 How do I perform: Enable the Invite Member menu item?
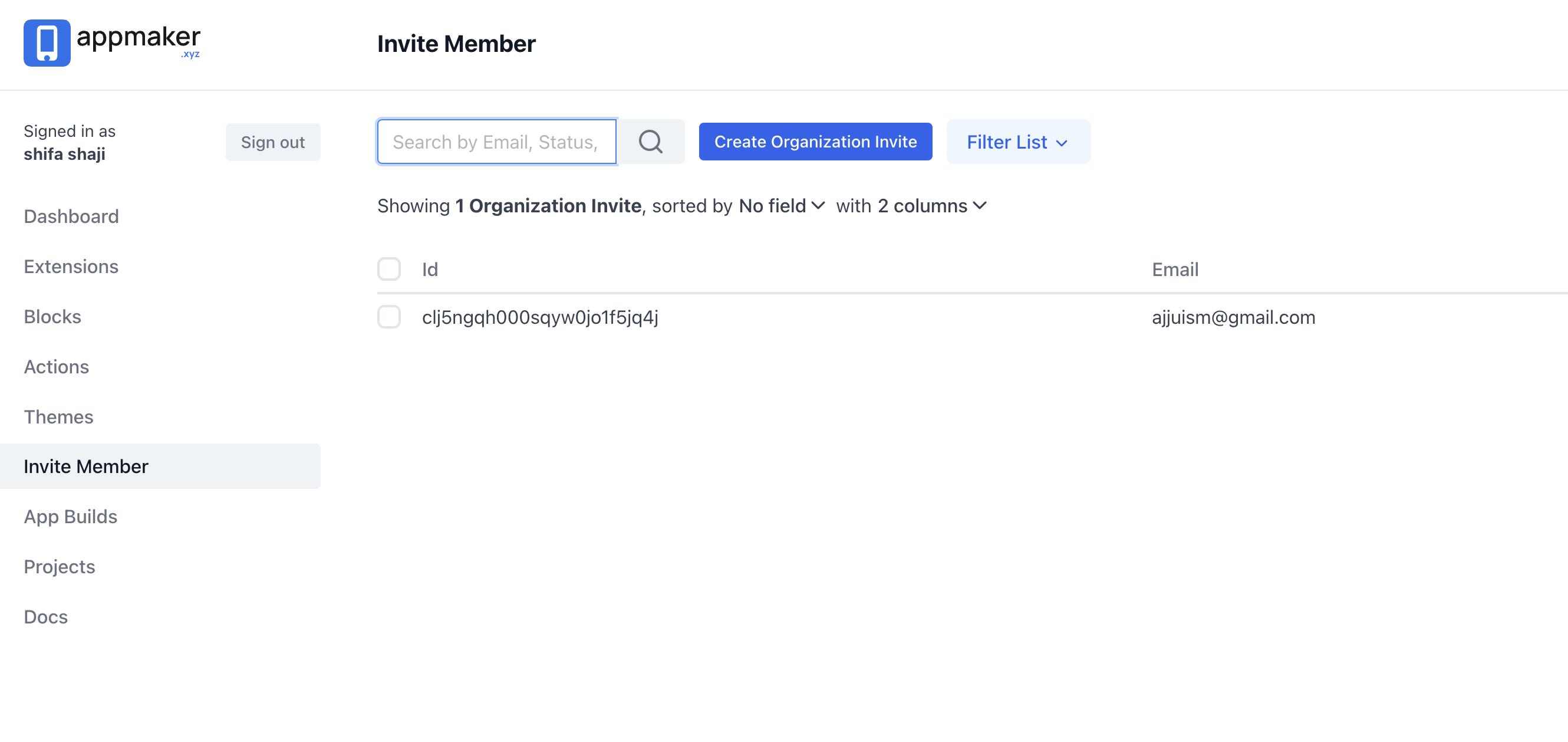pyautogui.click(x=85, y=466)
